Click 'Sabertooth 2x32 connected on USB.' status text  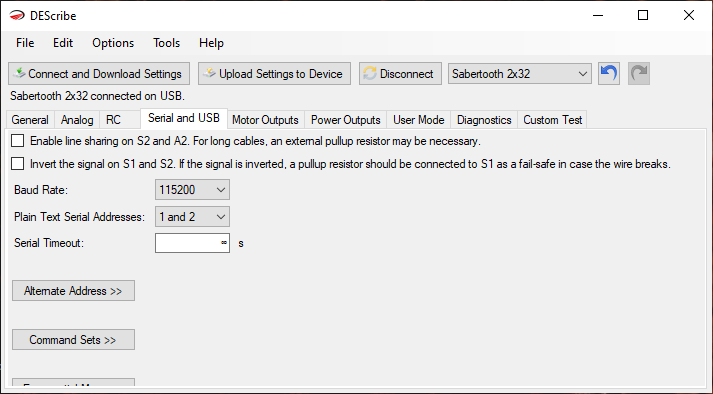tap(97, 96)
